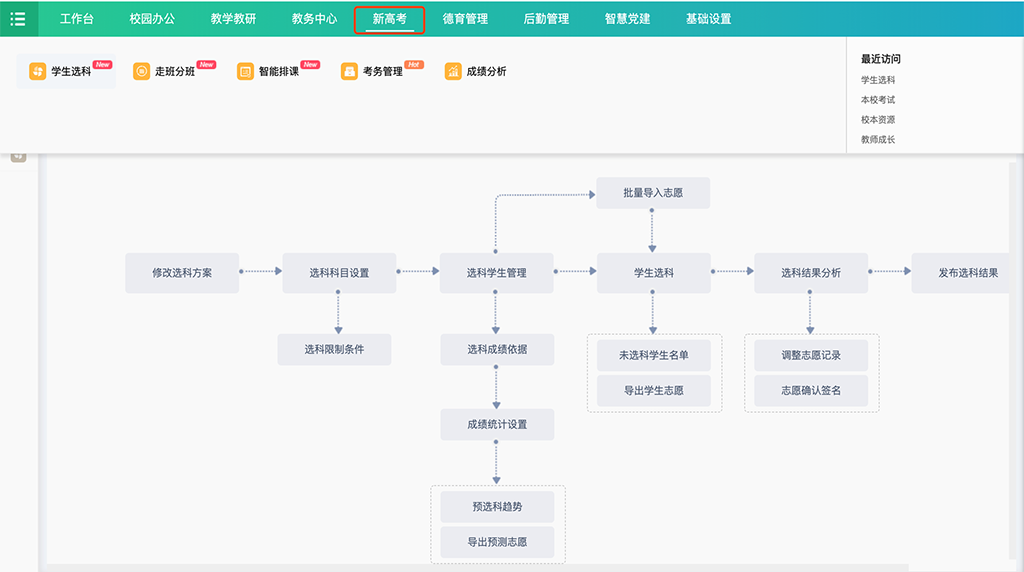Switch to 教务中心 menu
This screenshot has height=572, width=1024.
(x=314, y=19)
